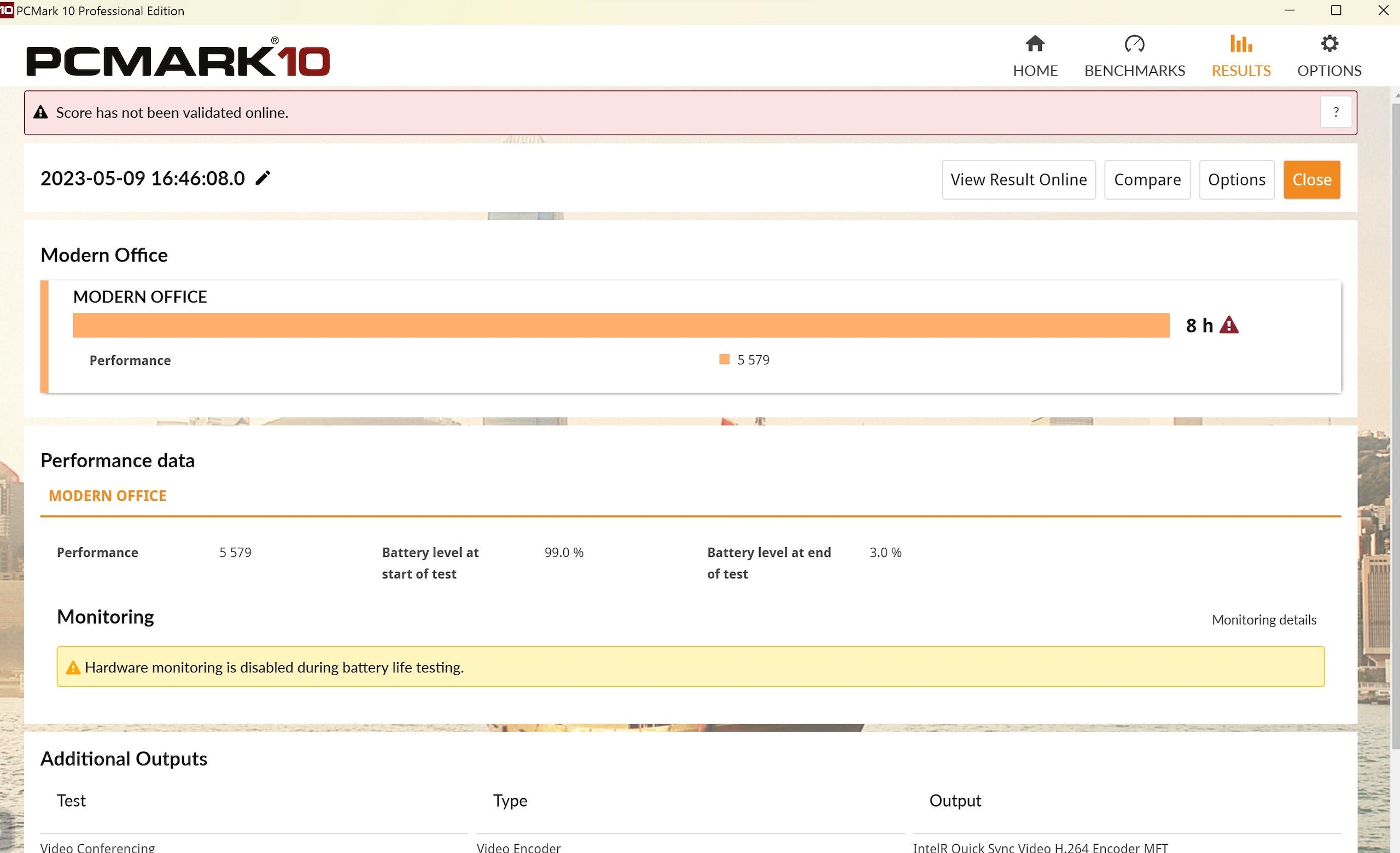Click the 3.0 % battery end value
Image resolution: width=1400 pixels, height=853 pixels.
point(885,553)
